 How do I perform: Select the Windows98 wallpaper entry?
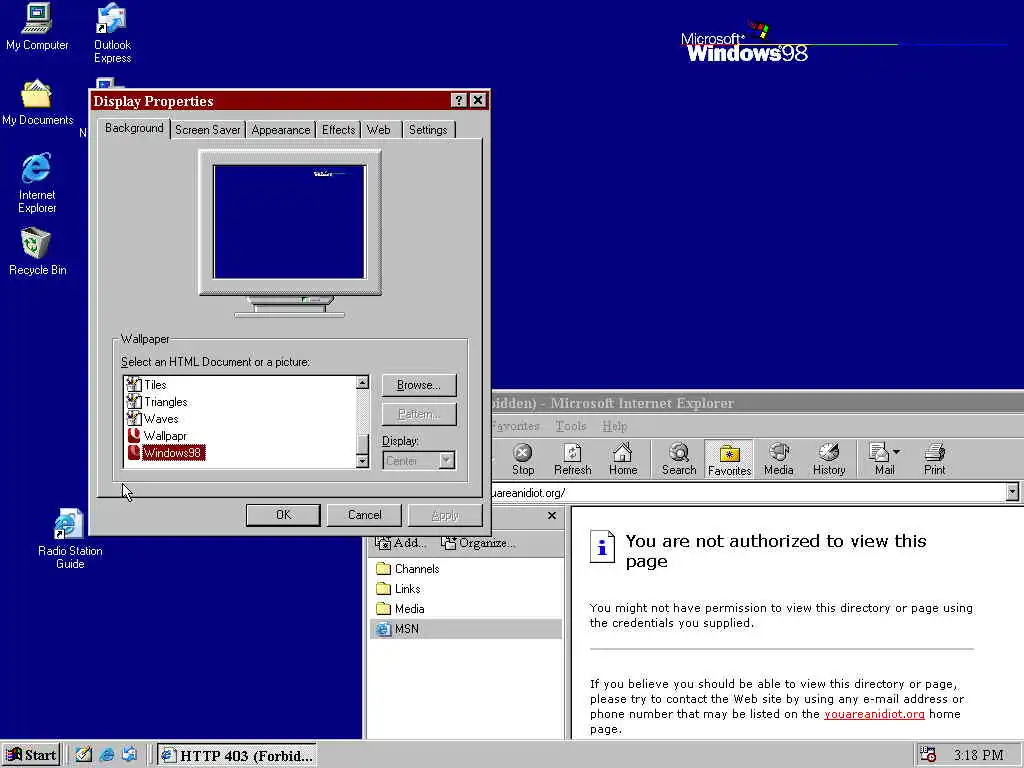172,453
